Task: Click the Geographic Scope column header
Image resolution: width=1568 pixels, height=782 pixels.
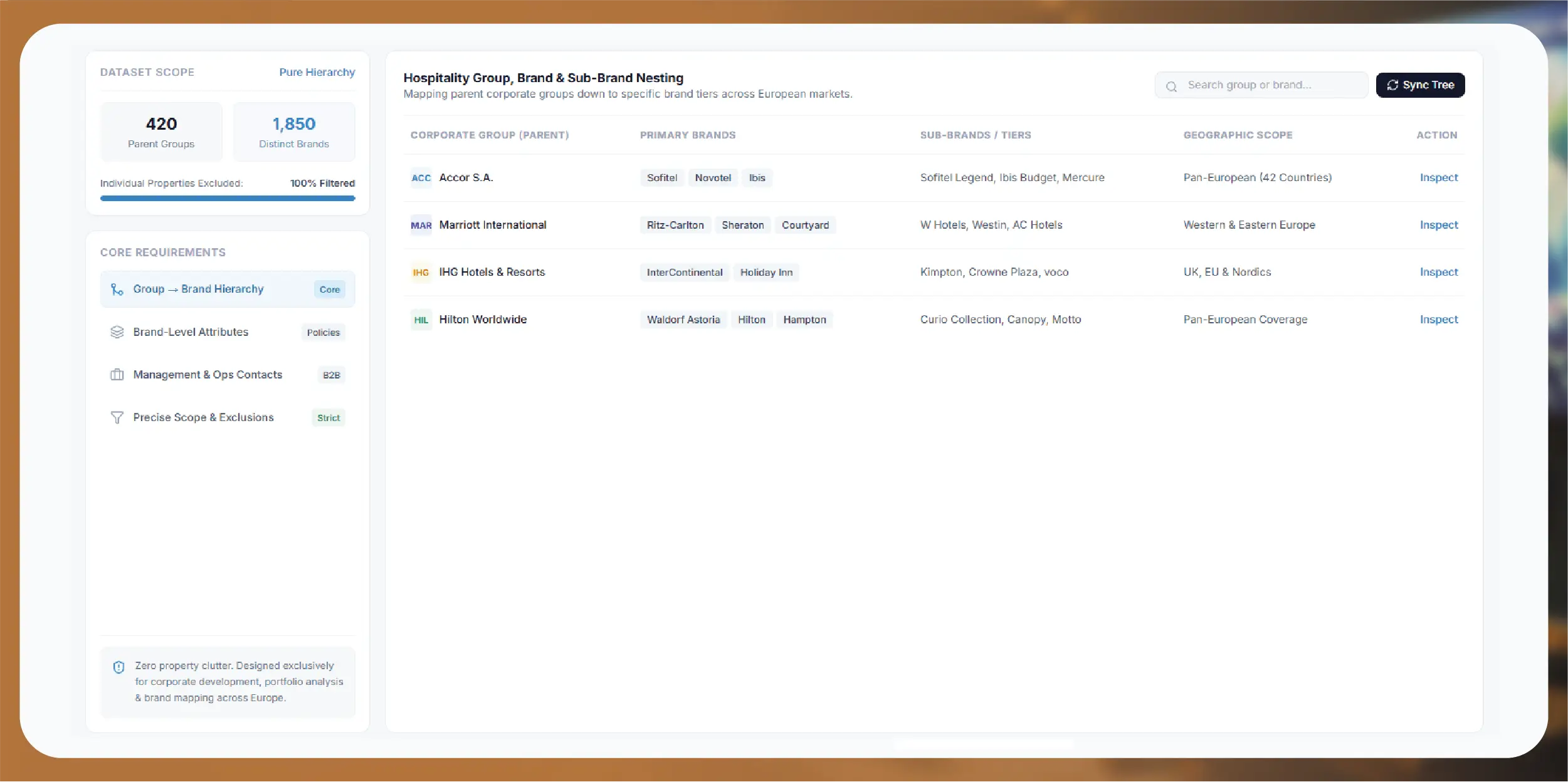Action: [1238, 135]
